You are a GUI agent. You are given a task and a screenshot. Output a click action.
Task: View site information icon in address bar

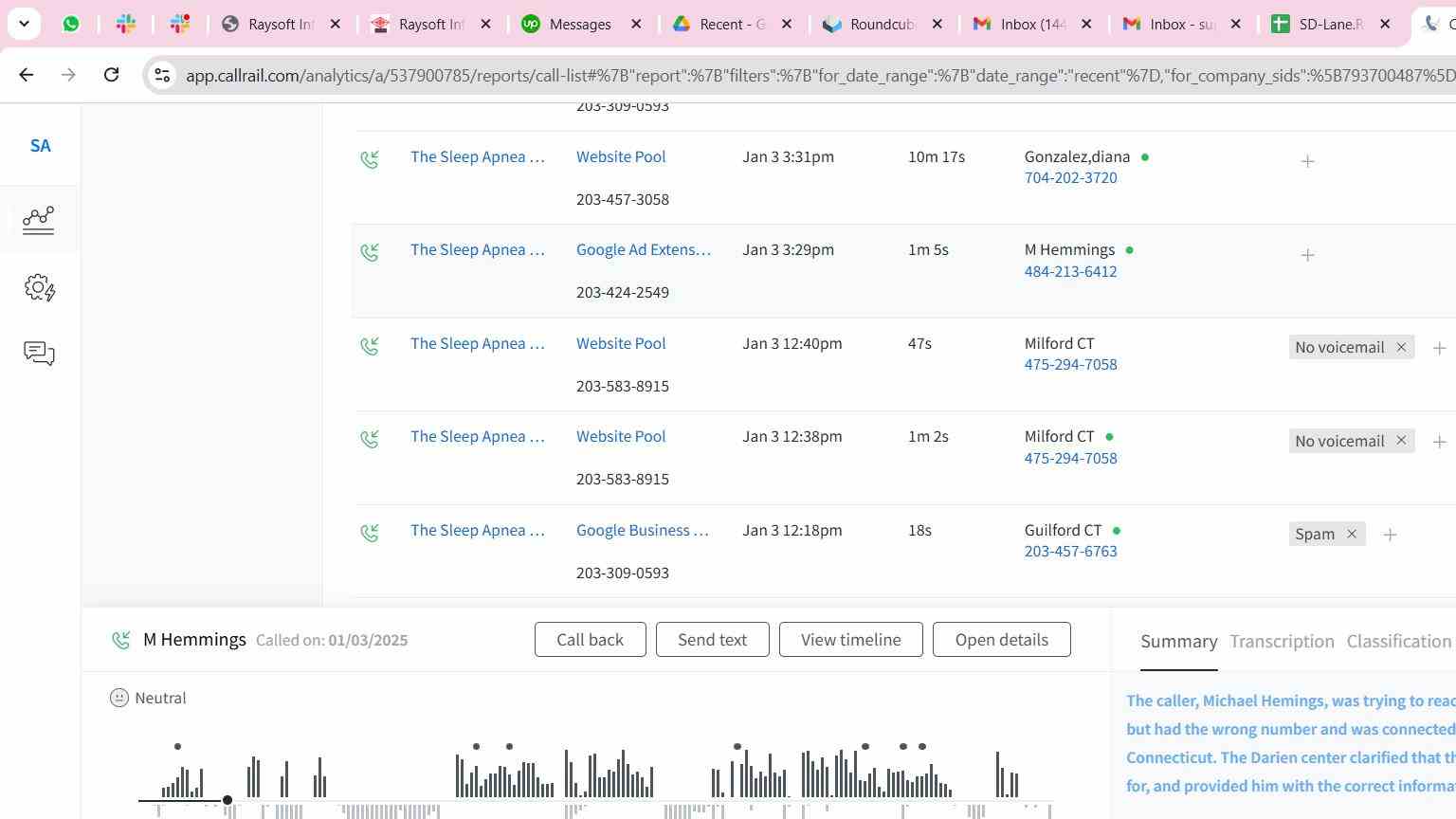(x=162, y=75)
